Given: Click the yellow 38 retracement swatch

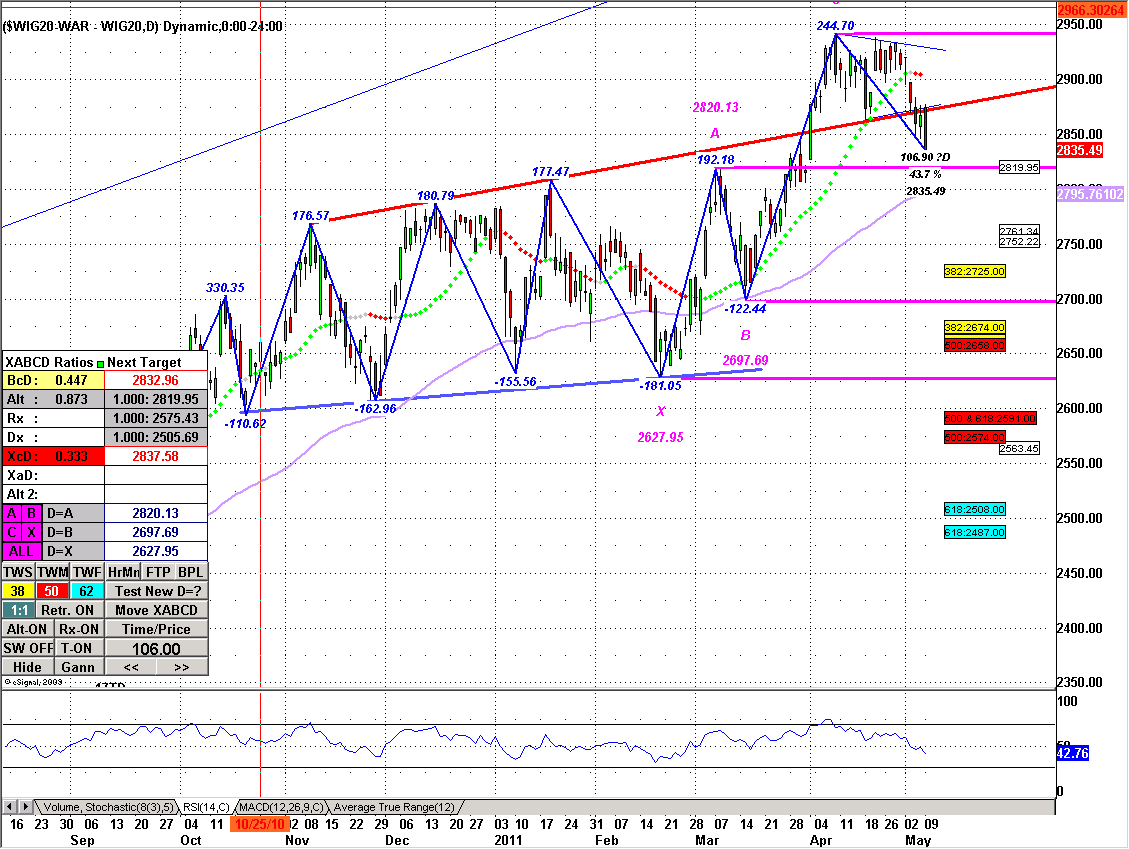Looking at the screenshot, I should click(18, 591).
